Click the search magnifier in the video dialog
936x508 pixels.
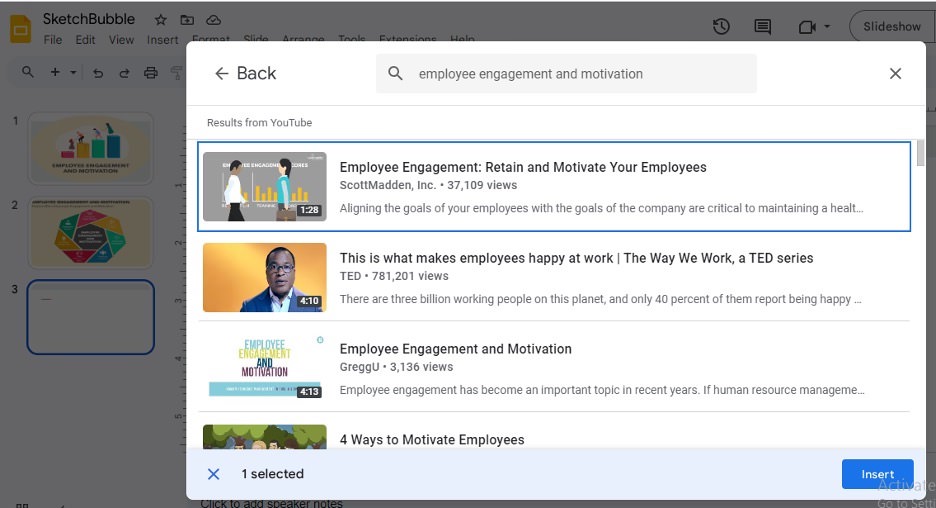(395, 73)
